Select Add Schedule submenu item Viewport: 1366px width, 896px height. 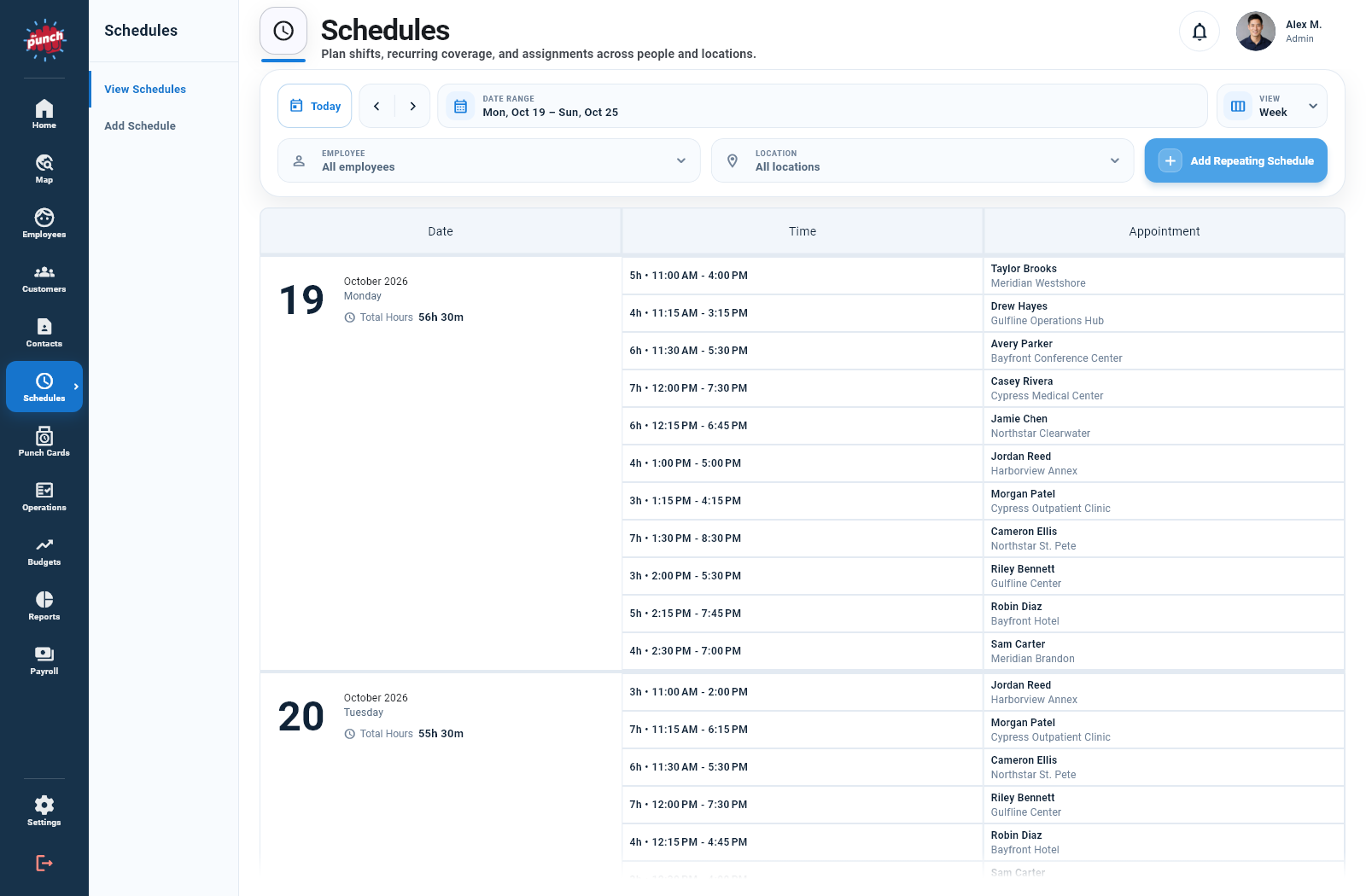[x=140, y=125]
